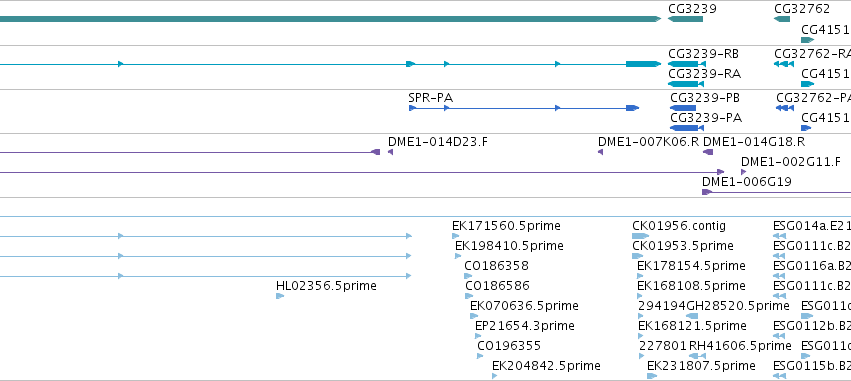This screenshot has width=851, height=381.
Task: Click the DME1-007K06.R marker arrow
Action: pyautogui.click(x=600, y=152)
